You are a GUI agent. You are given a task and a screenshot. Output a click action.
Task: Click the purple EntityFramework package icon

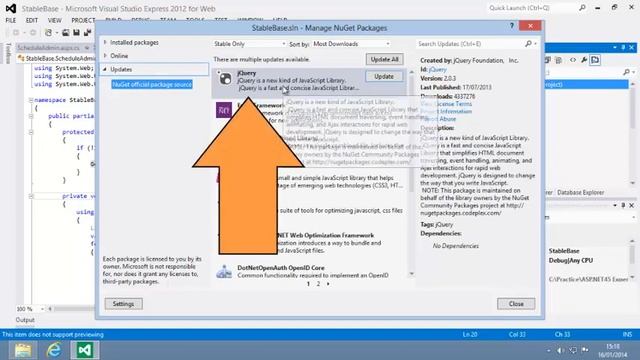224,110
